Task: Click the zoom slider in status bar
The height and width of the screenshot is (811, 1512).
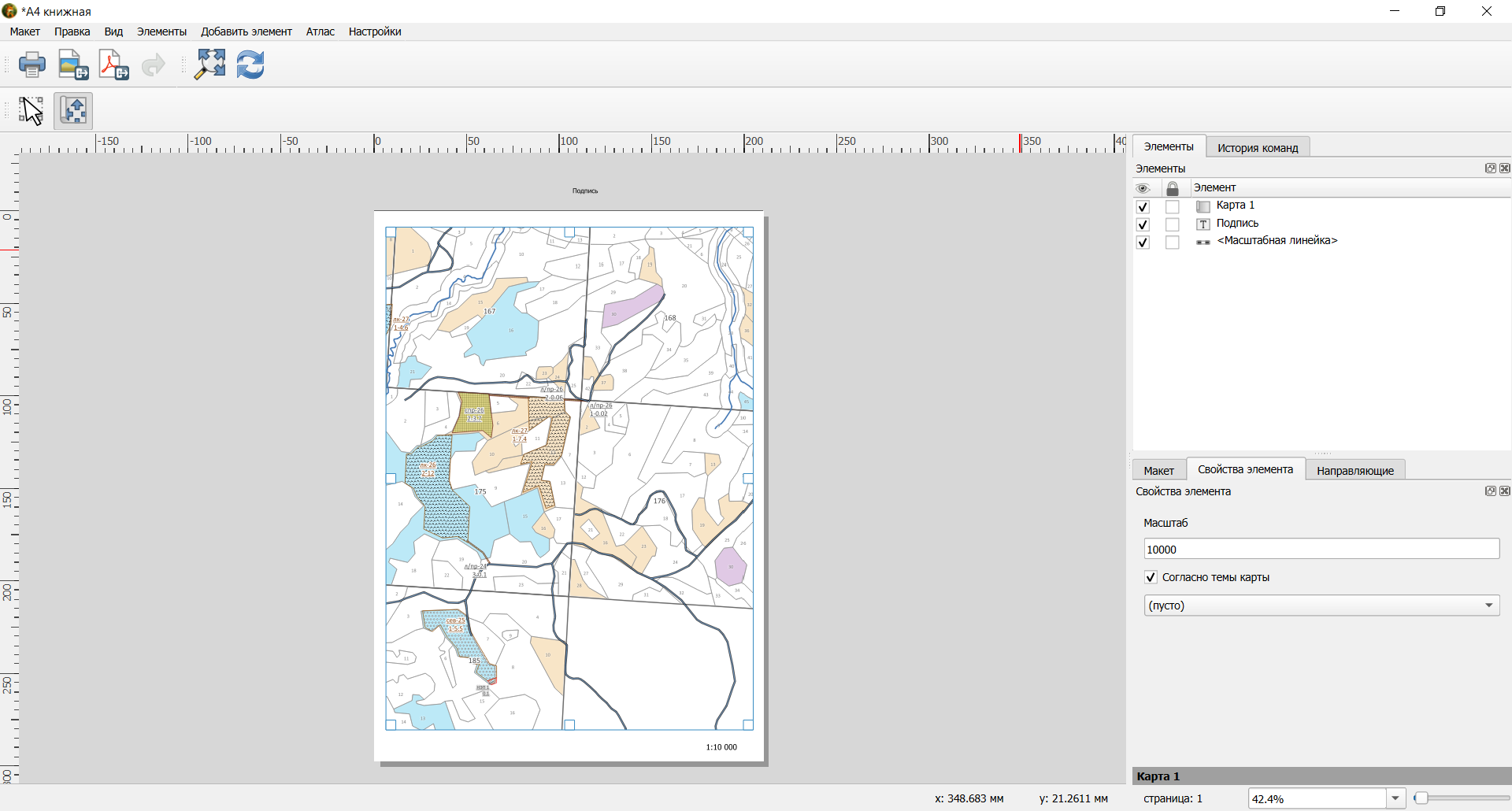Action: click(x=1462, y=798)
